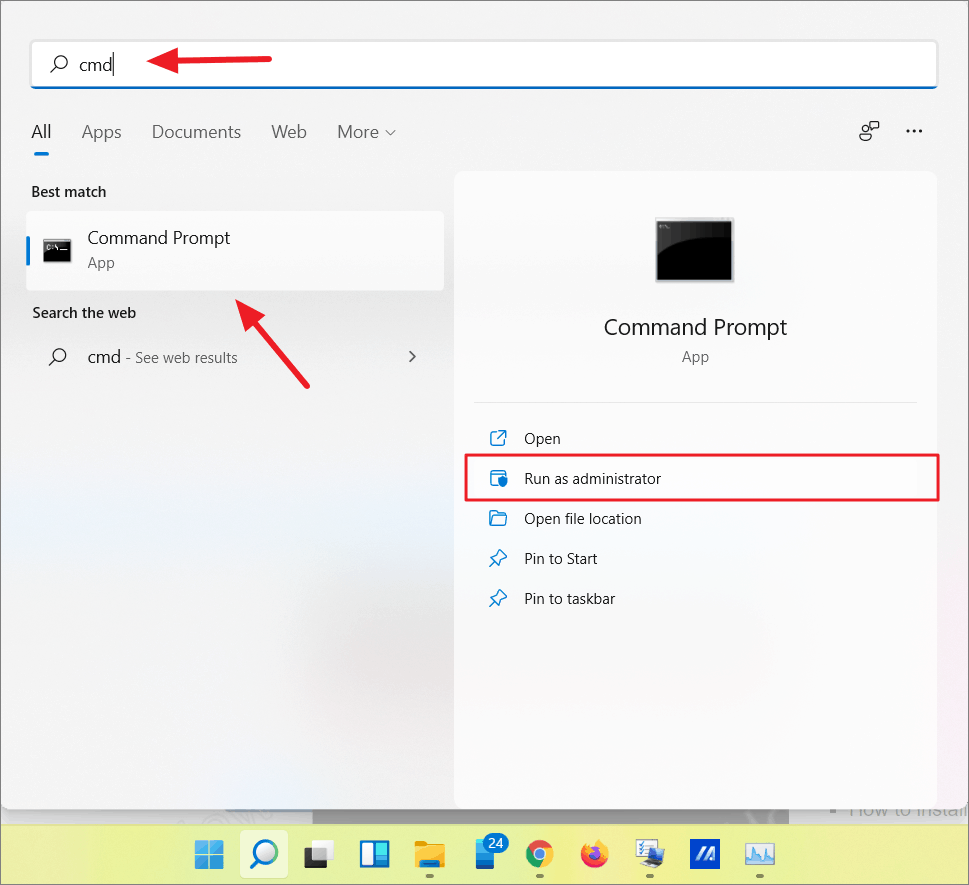Click the Open arrow icon
Screen dimensions: 969x885
(498, 438)
